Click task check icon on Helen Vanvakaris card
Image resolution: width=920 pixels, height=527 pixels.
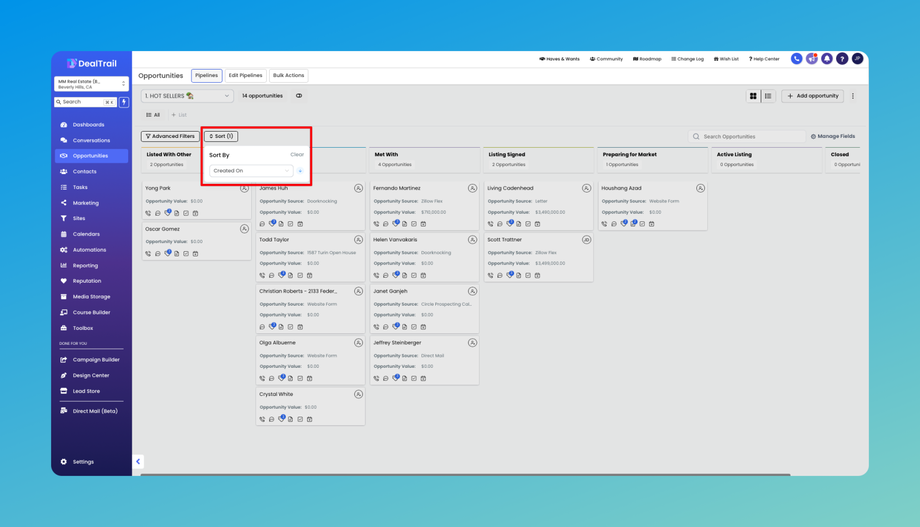(x=414, y=275)
